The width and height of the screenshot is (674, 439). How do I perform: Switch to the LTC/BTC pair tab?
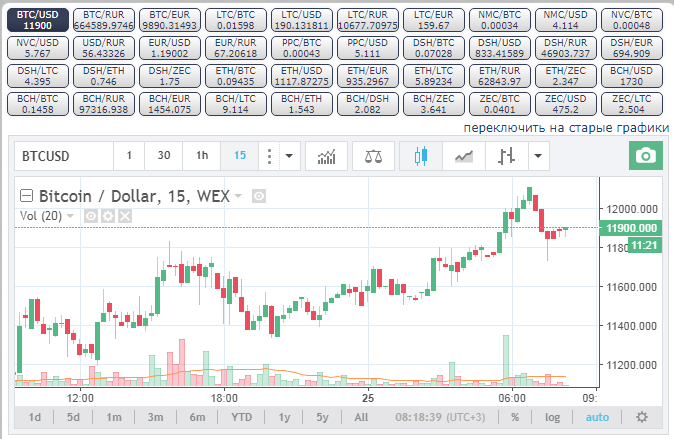236,20
